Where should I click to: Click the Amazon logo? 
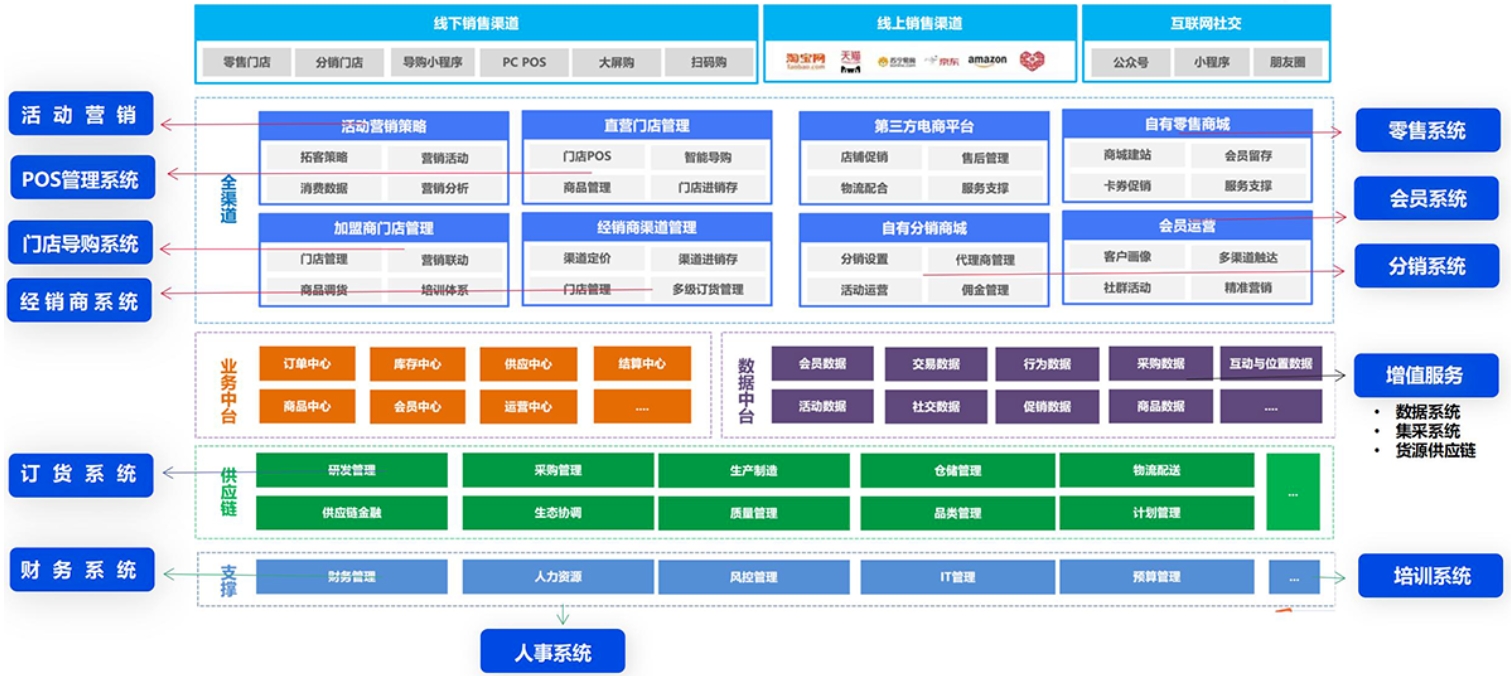pyautogui.click(x=987, y=62)
